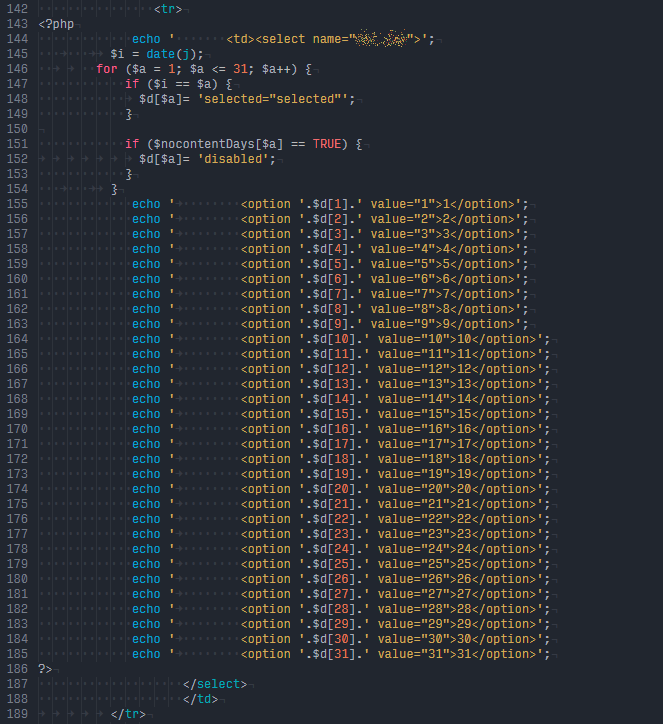Click the echo keyword on line 181
The image size is (663, 724).
(x=146, y=594)
